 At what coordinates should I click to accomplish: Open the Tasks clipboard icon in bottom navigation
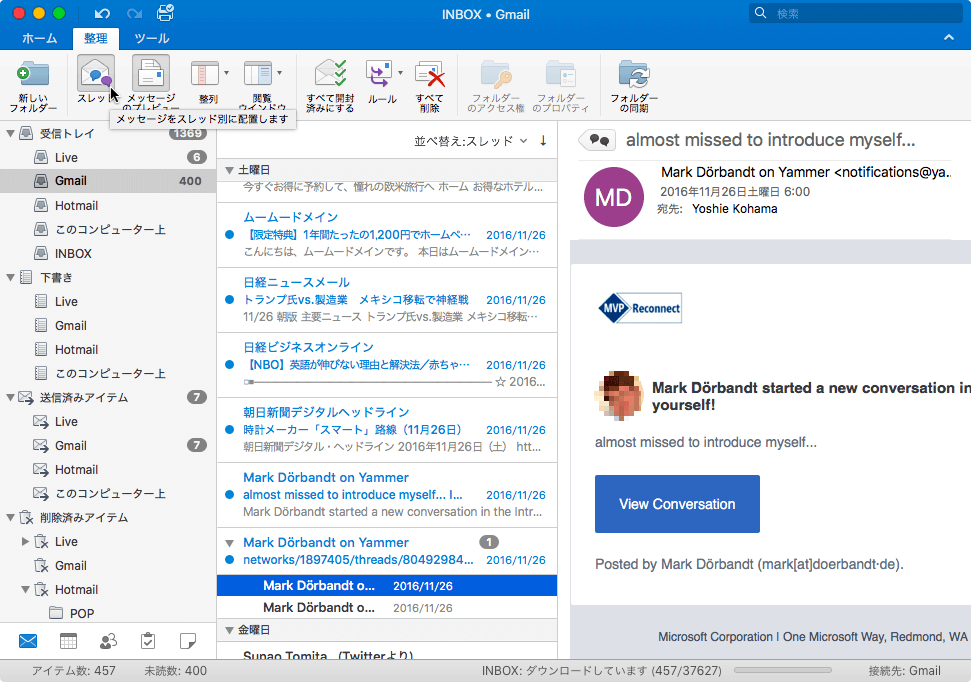click(x=148, y=641)
